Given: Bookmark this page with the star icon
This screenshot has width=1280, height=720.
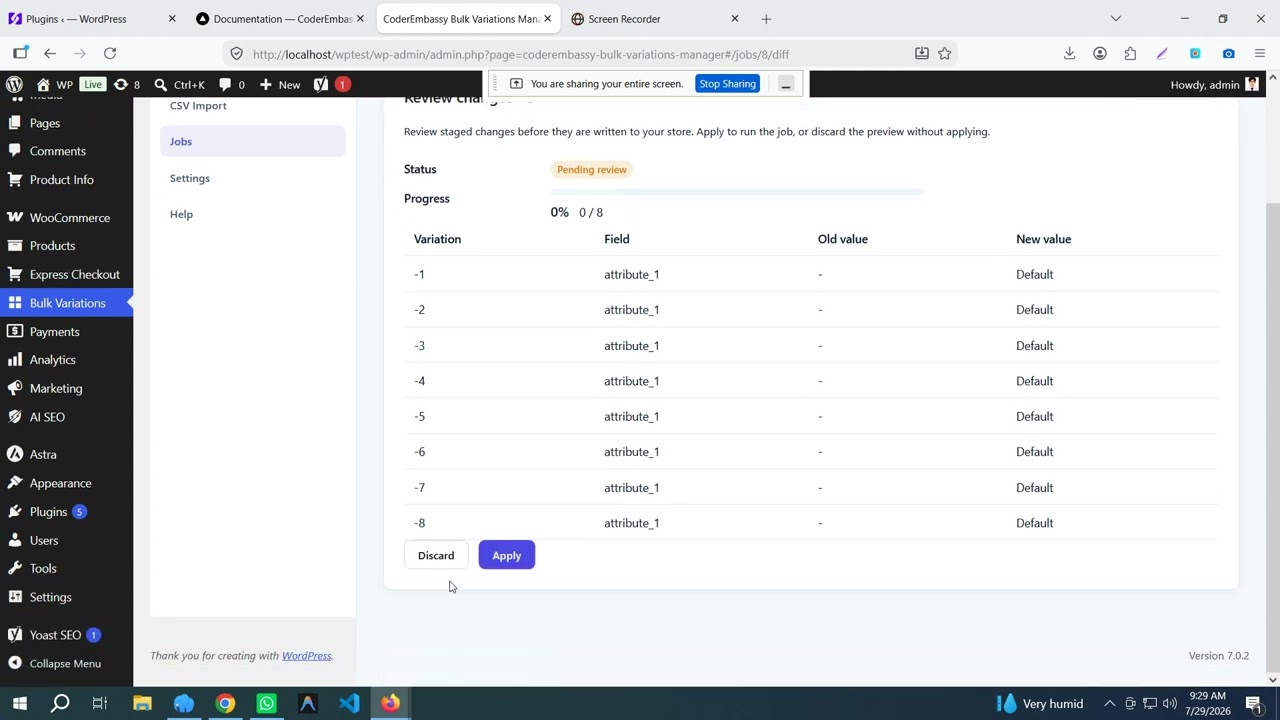Looking at the screenshot, I should pyautogui.click(x=944, y=54).
